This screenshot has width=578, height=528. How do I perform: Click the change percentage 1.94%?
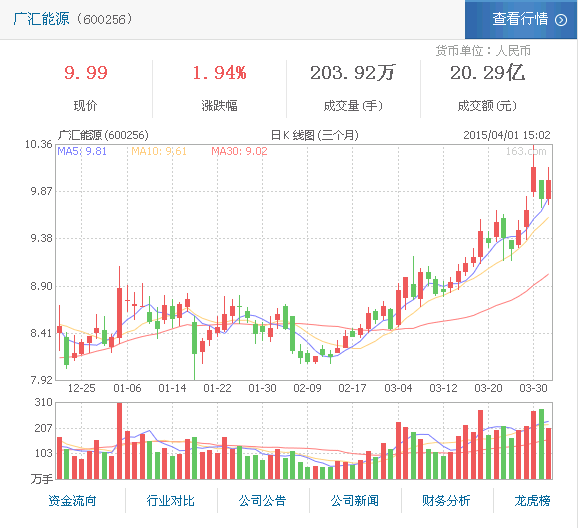click(x=219, y=73)
